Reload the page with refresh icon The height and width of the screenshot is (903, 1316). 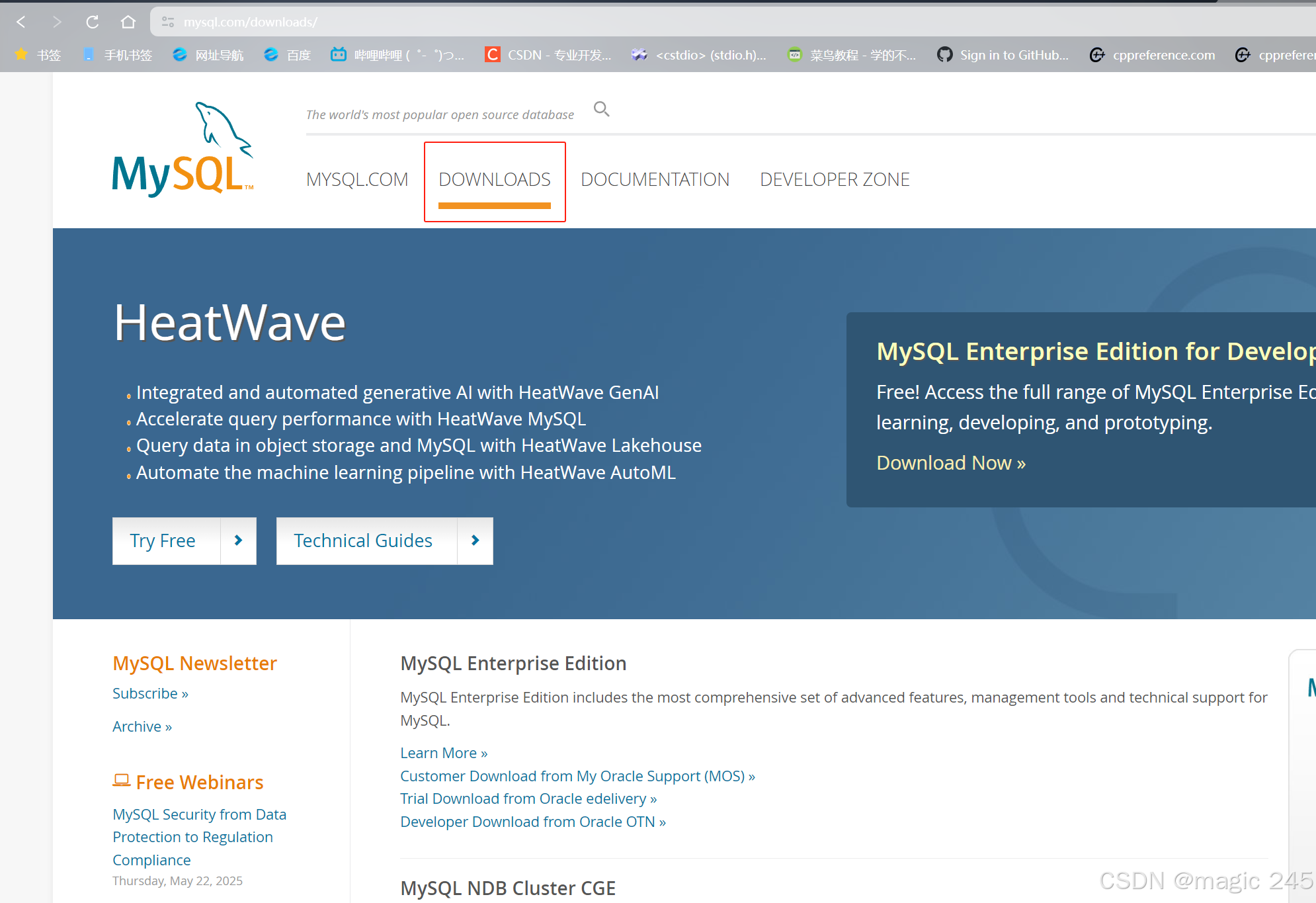tap(92, 22)
